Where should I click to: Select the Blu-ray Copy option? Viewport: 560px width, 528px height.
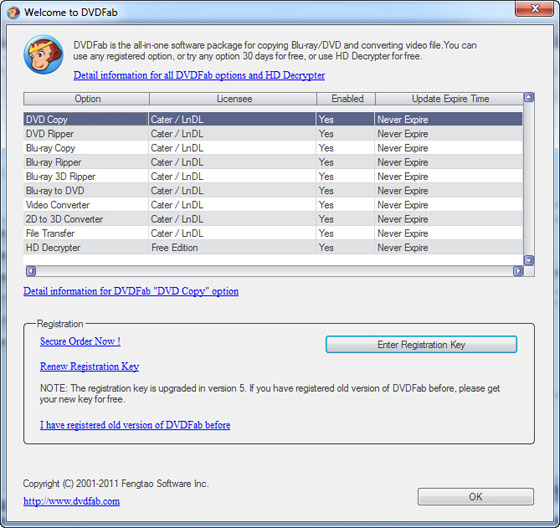(273, 148)
